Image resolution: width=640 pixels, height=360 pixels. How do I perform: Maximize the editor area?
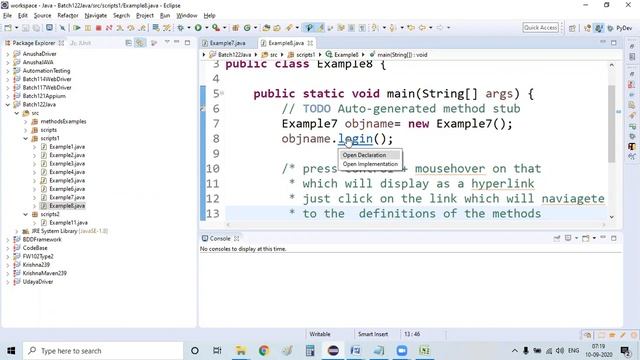[x=613, y=42]
